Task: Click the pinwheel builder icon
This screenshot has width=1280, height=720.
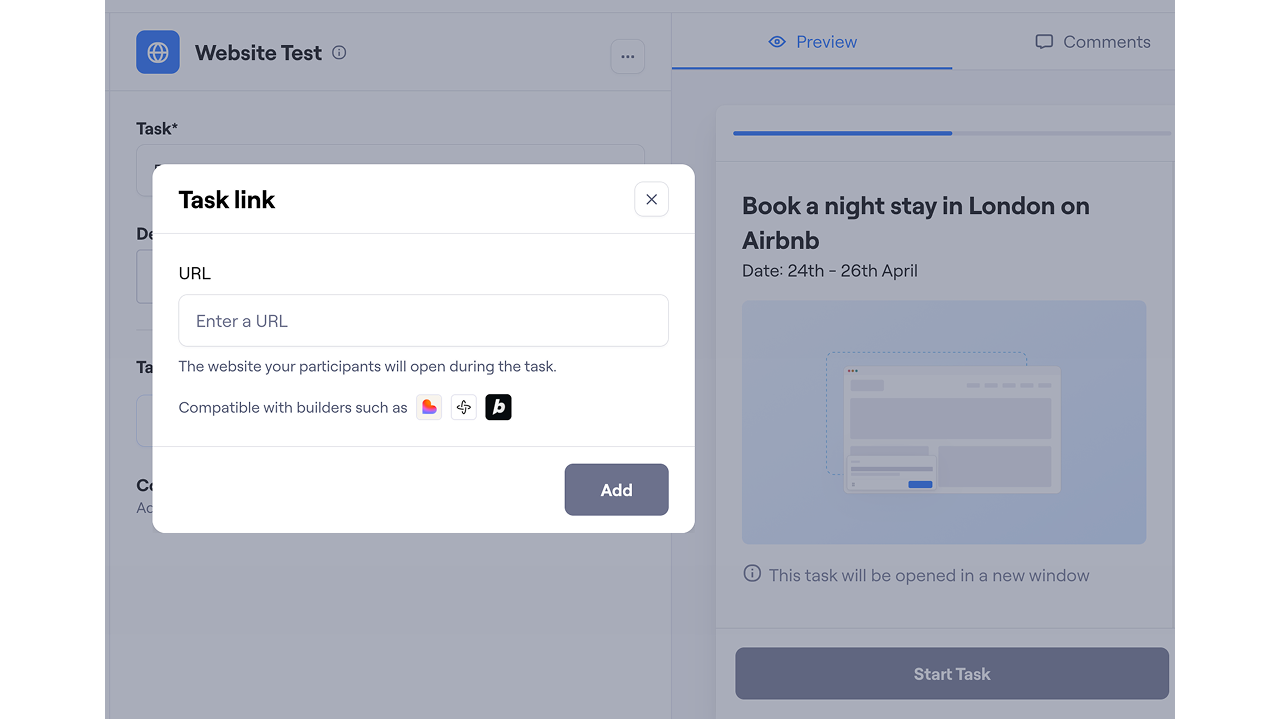Action: click(463, 407)
